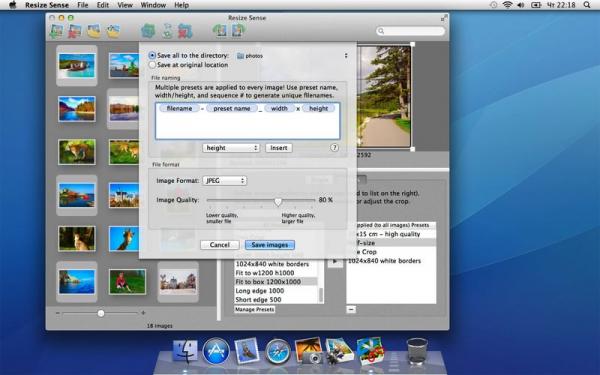
Task: Click the magnifier icon in search field
Action: [381, 31]
